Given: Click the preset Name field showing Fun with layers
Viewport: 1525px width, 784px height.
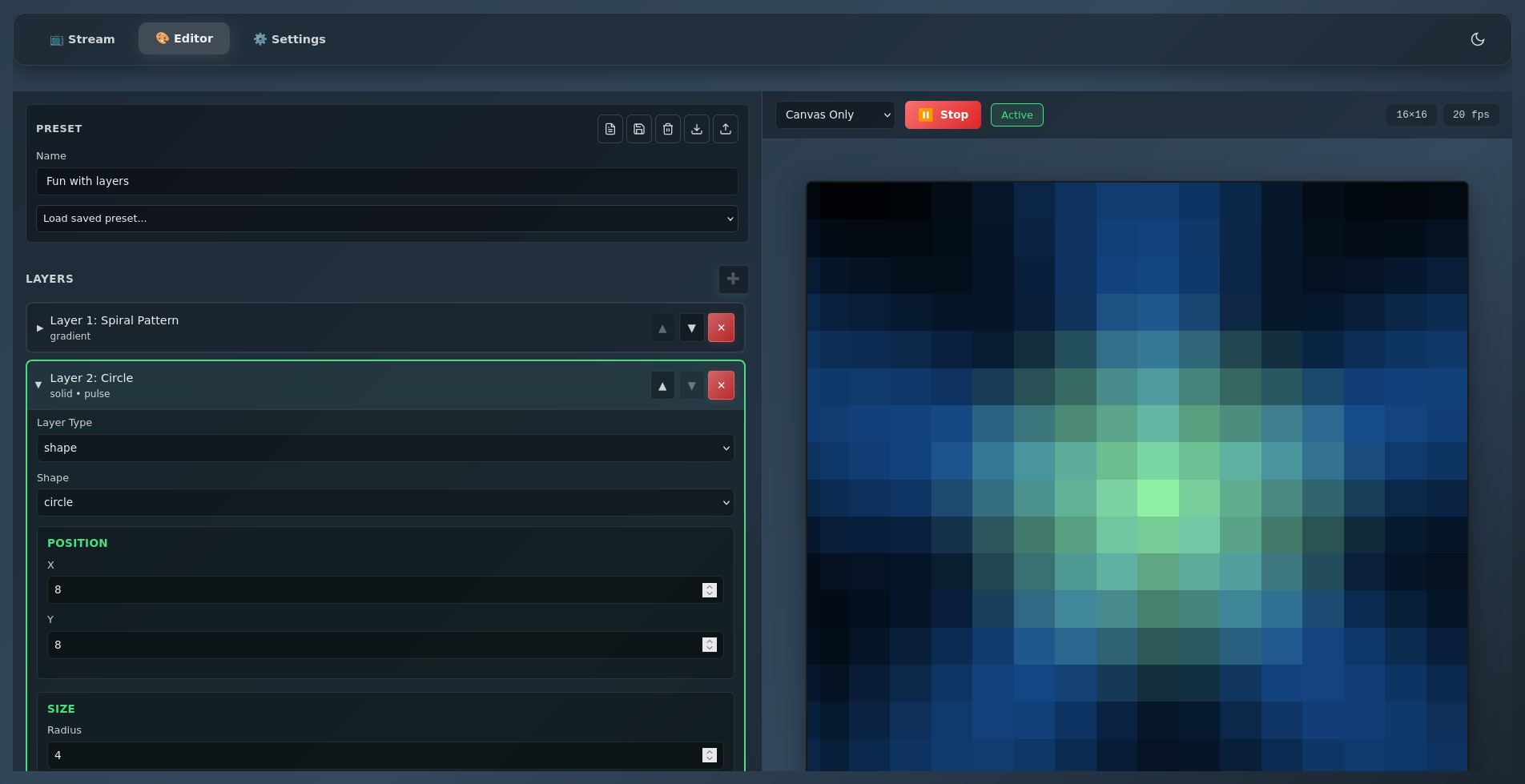Looking at the screenshot, I should (387, 181).
